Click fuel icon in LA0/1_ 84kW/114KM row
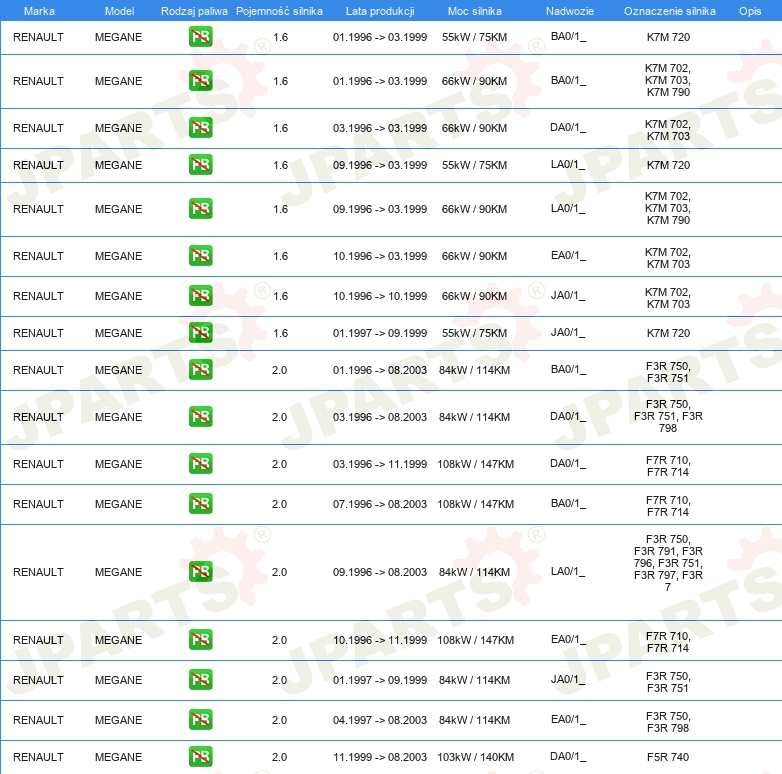Viewport: 782px width, 774px height. 200,572
